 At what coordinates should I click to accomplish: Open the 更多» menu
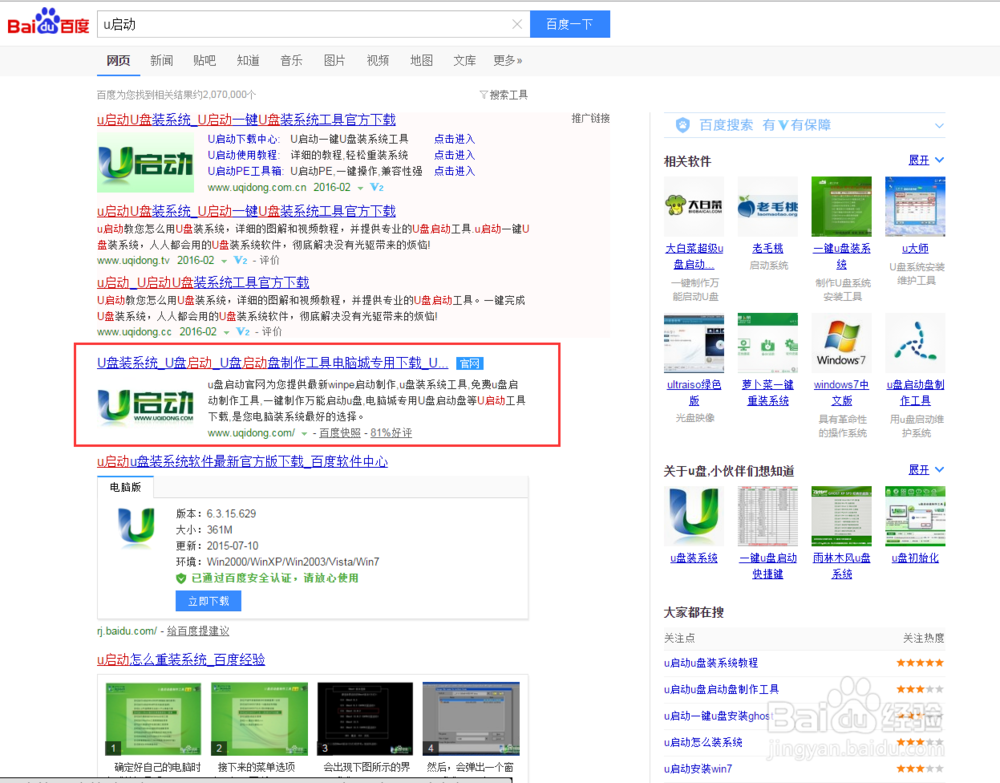pos(508,61)
